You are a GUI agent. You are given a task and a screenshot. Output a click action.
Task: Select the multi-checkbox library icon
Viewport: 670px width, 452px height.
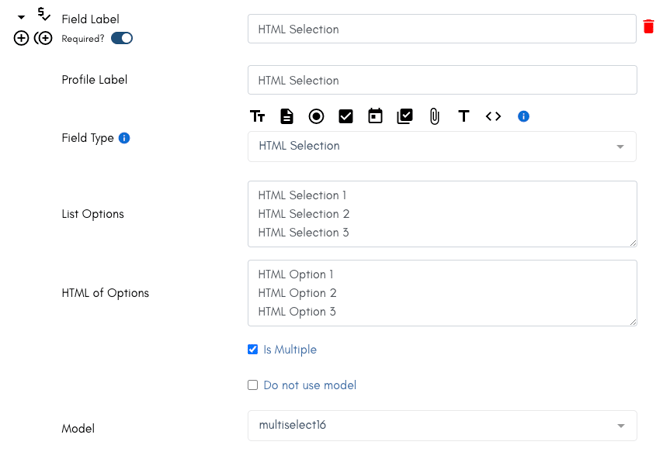tap(405, 116)
